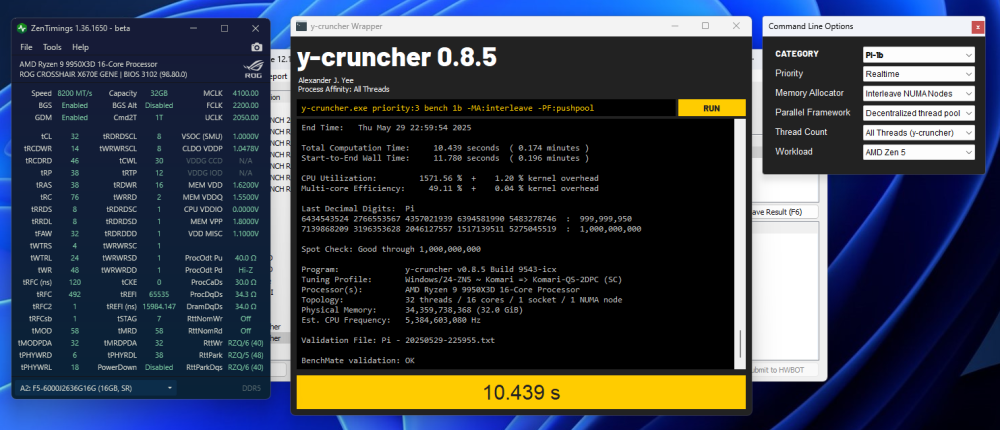
Task: Click the BGS Alt Disabled value
Action: coord(159,105)
